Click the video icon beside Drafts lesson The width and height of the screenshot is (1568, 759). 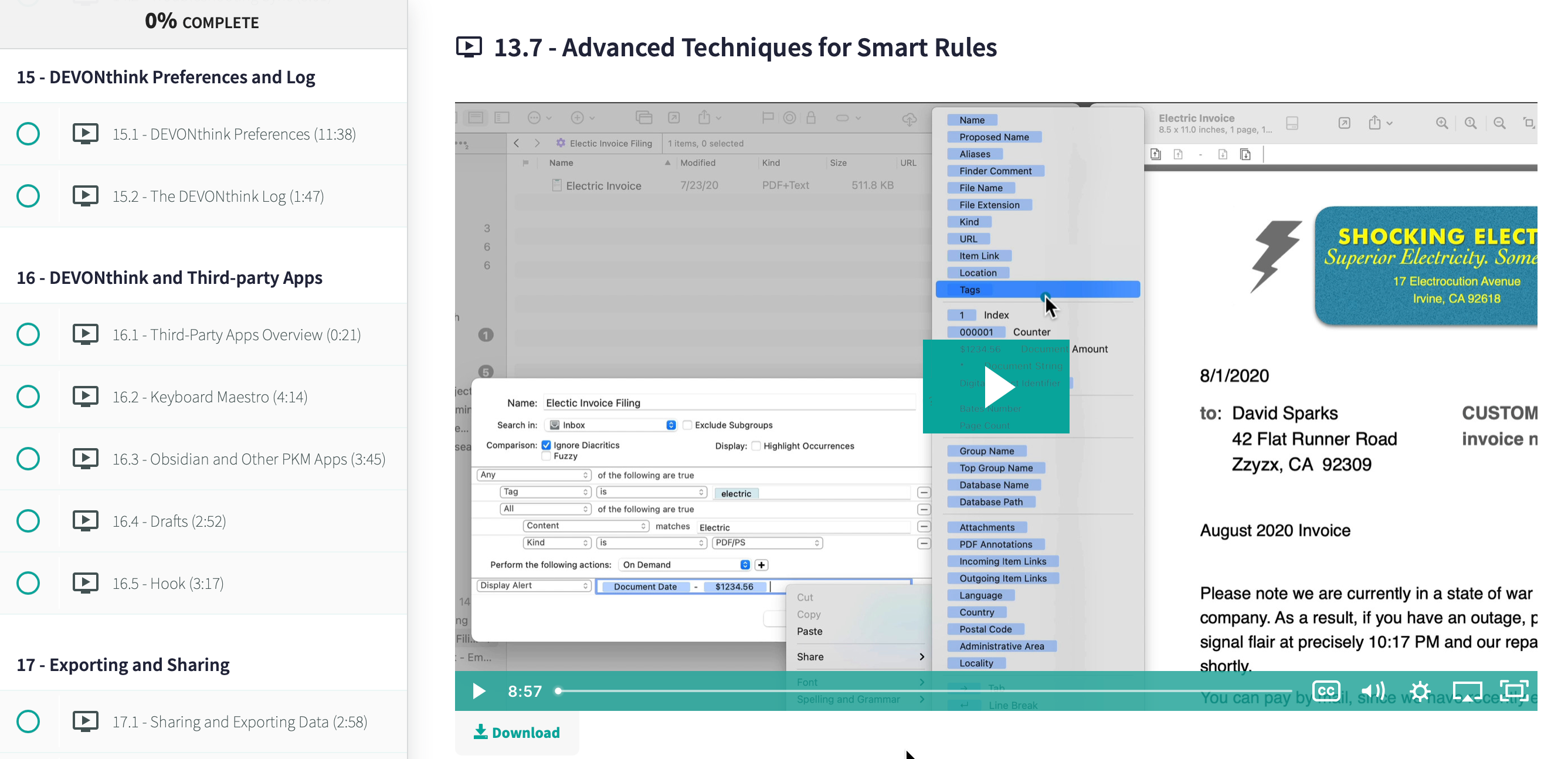coord(85,520)
